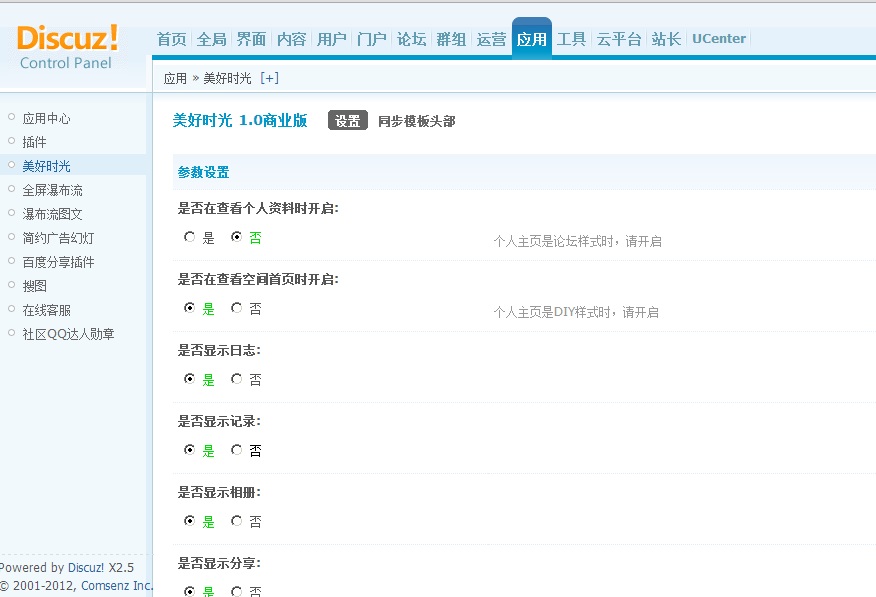Click the 美好时光 1.0商业版 title
Viewport: 876px width, 597px height.
pos(240,120)
